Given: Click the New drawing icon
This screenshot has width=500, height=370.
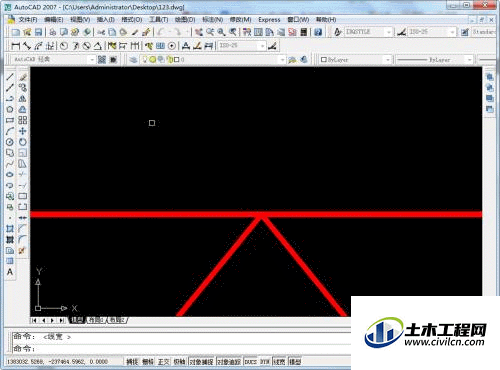Looking at the screenshot, I should tap(16, 32).
